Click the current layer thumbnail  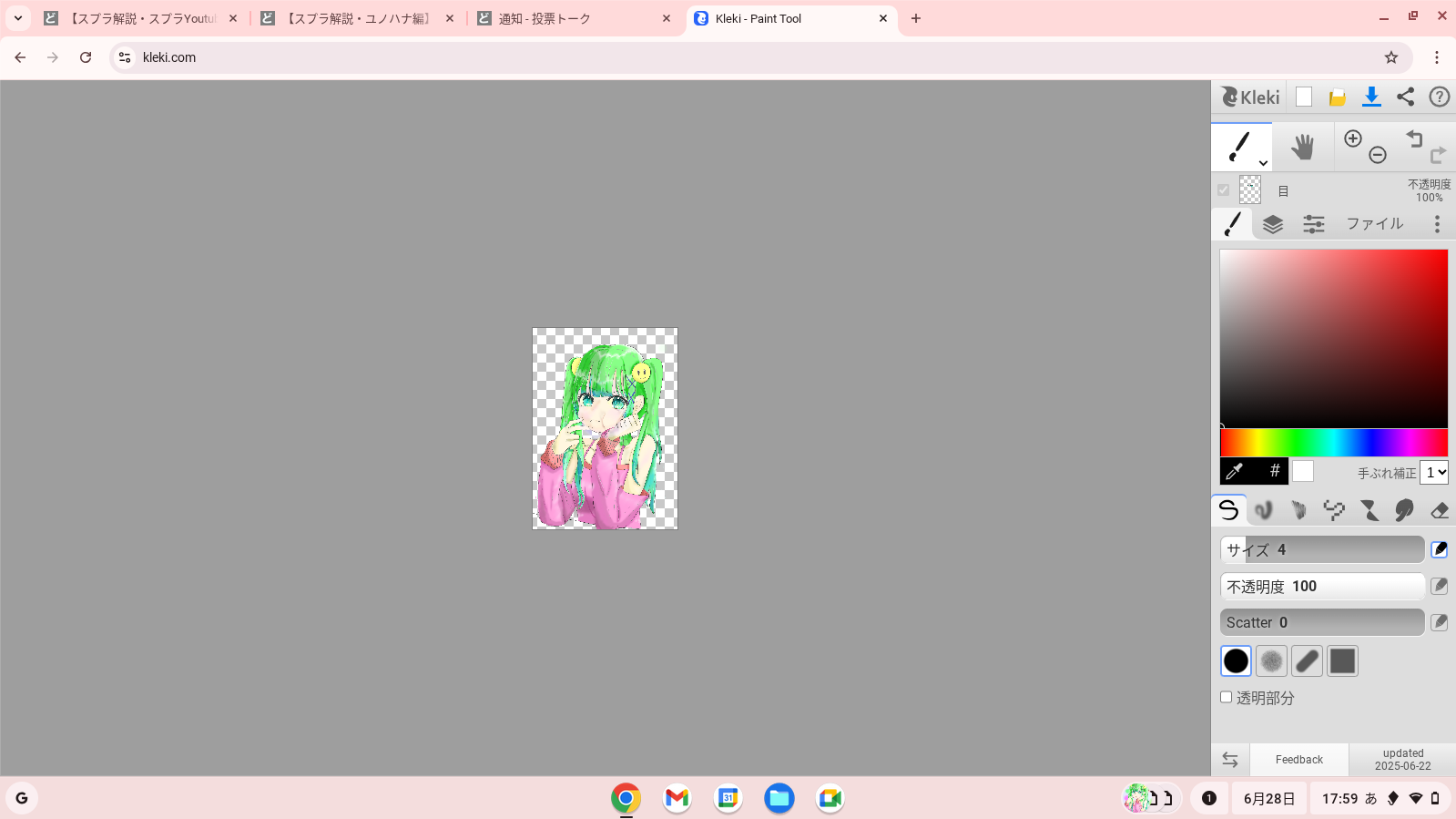coord(1250,189)
